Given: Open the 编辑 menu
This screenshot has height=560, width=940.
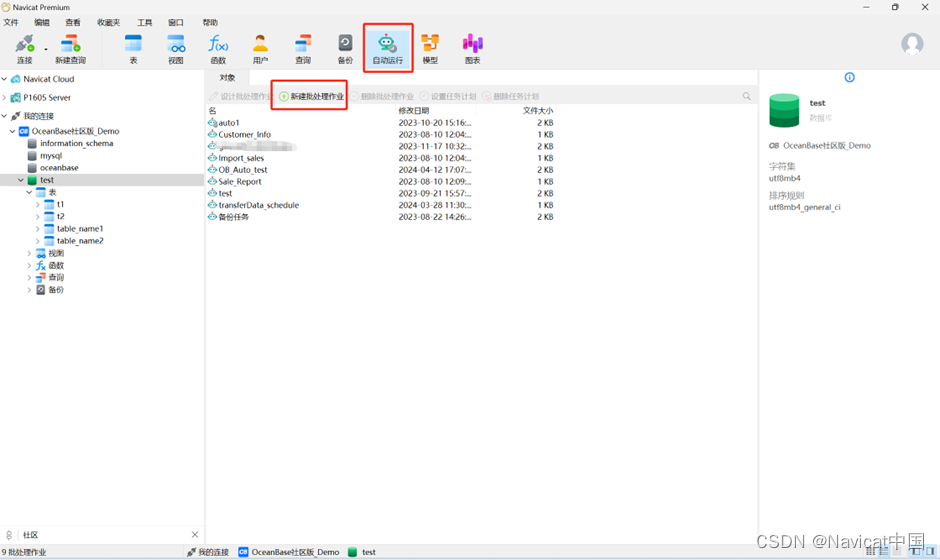Looking at the screenshot, I should pos(42,22).
